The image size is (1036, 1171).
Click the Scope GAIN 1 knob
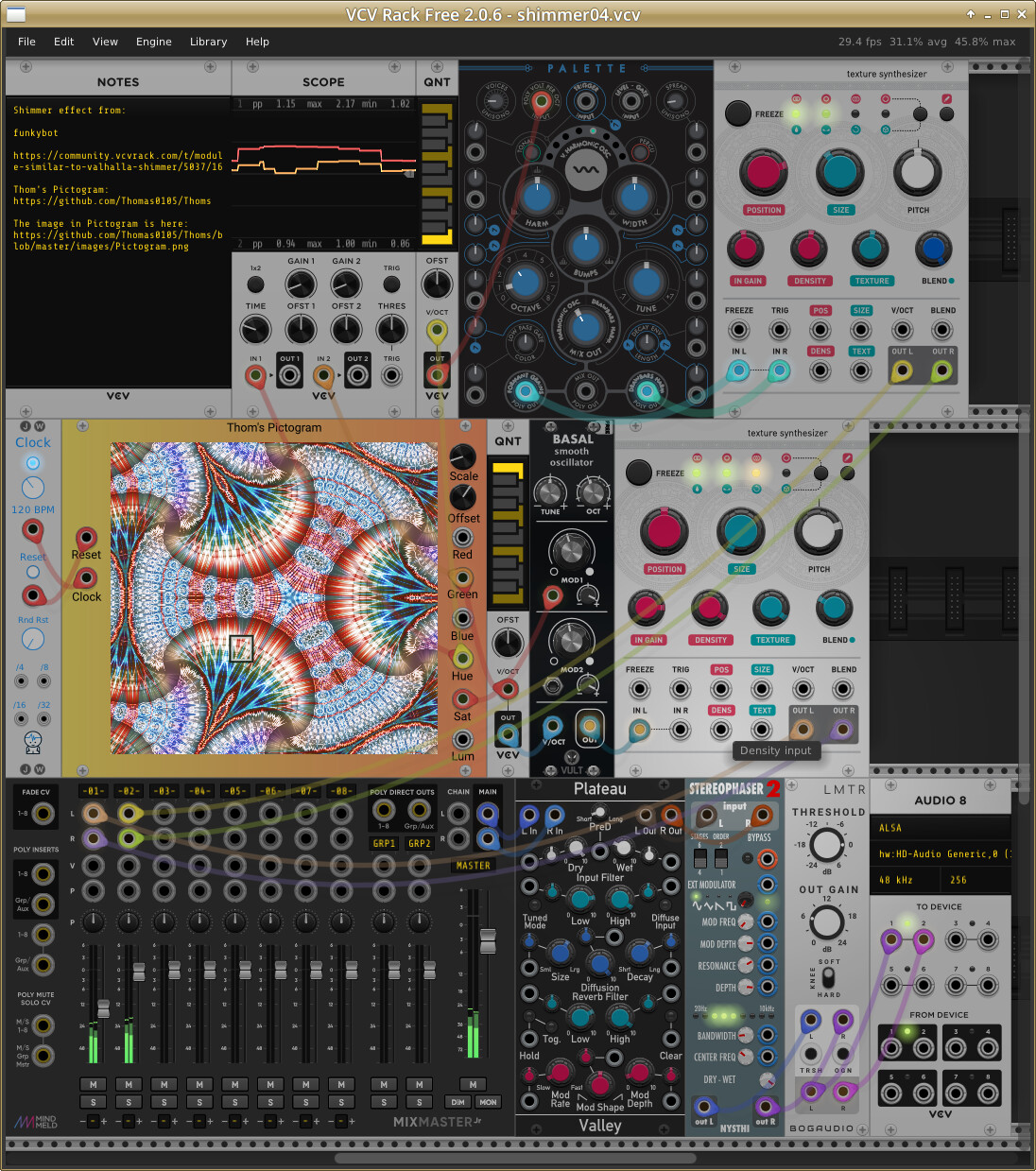[301, 284]
